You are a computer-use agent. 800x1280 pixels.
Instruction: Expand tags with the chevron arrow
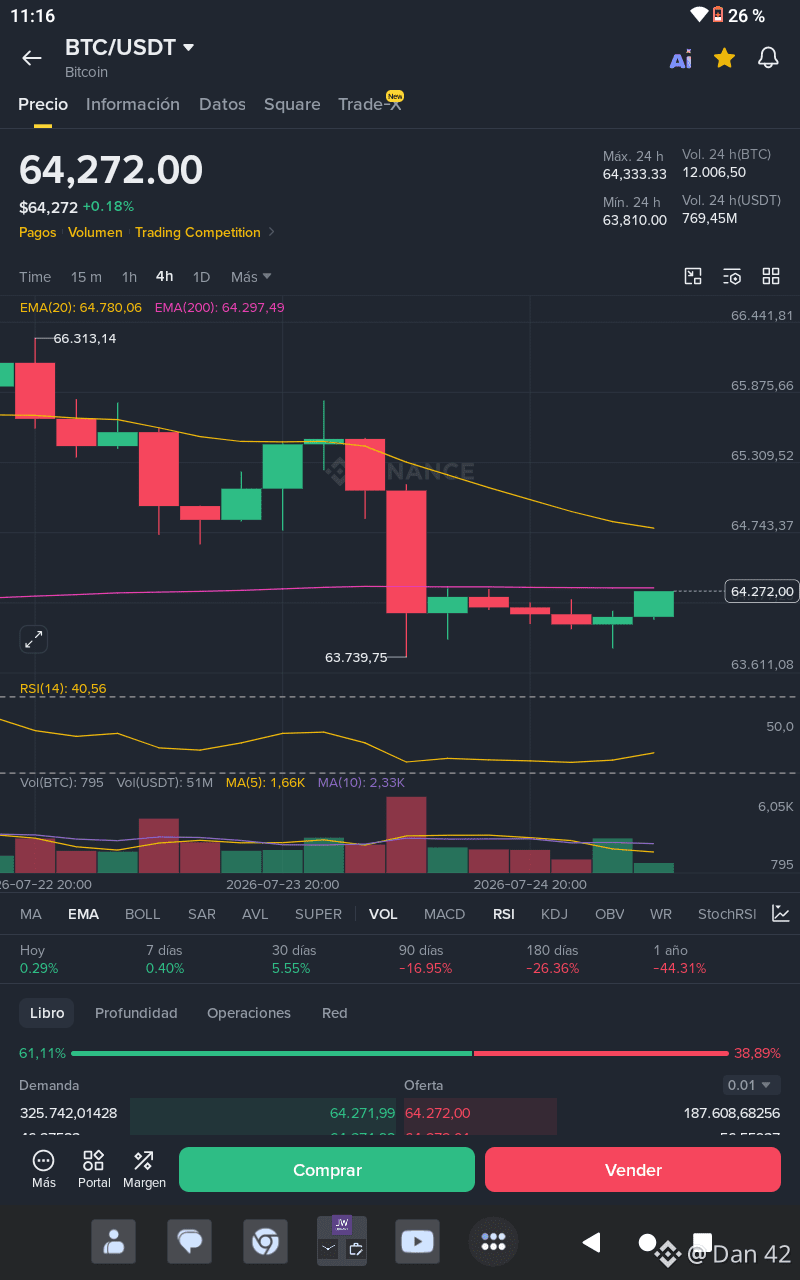pos(272,232)
